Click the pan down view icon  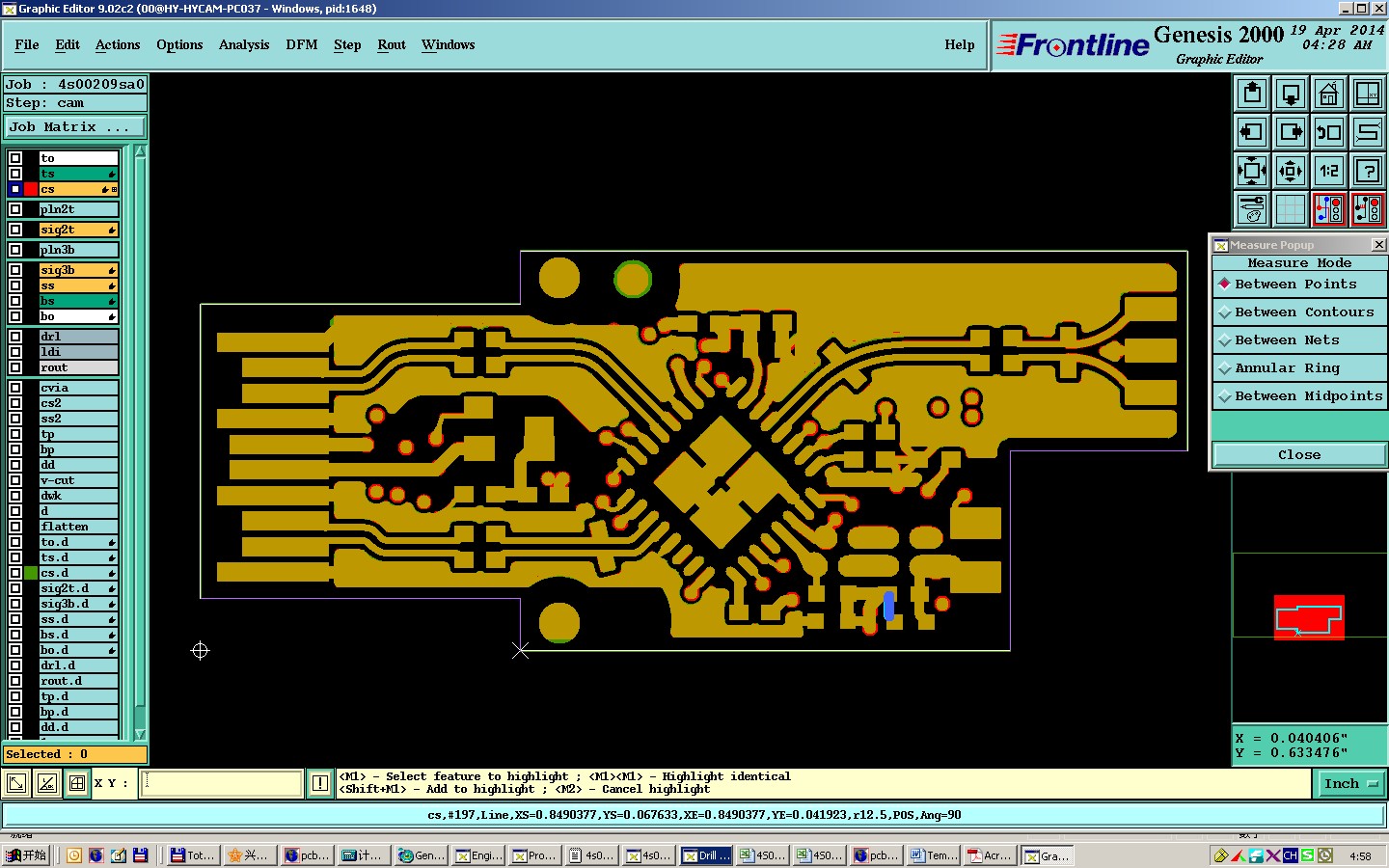(x=1291, y=94)
